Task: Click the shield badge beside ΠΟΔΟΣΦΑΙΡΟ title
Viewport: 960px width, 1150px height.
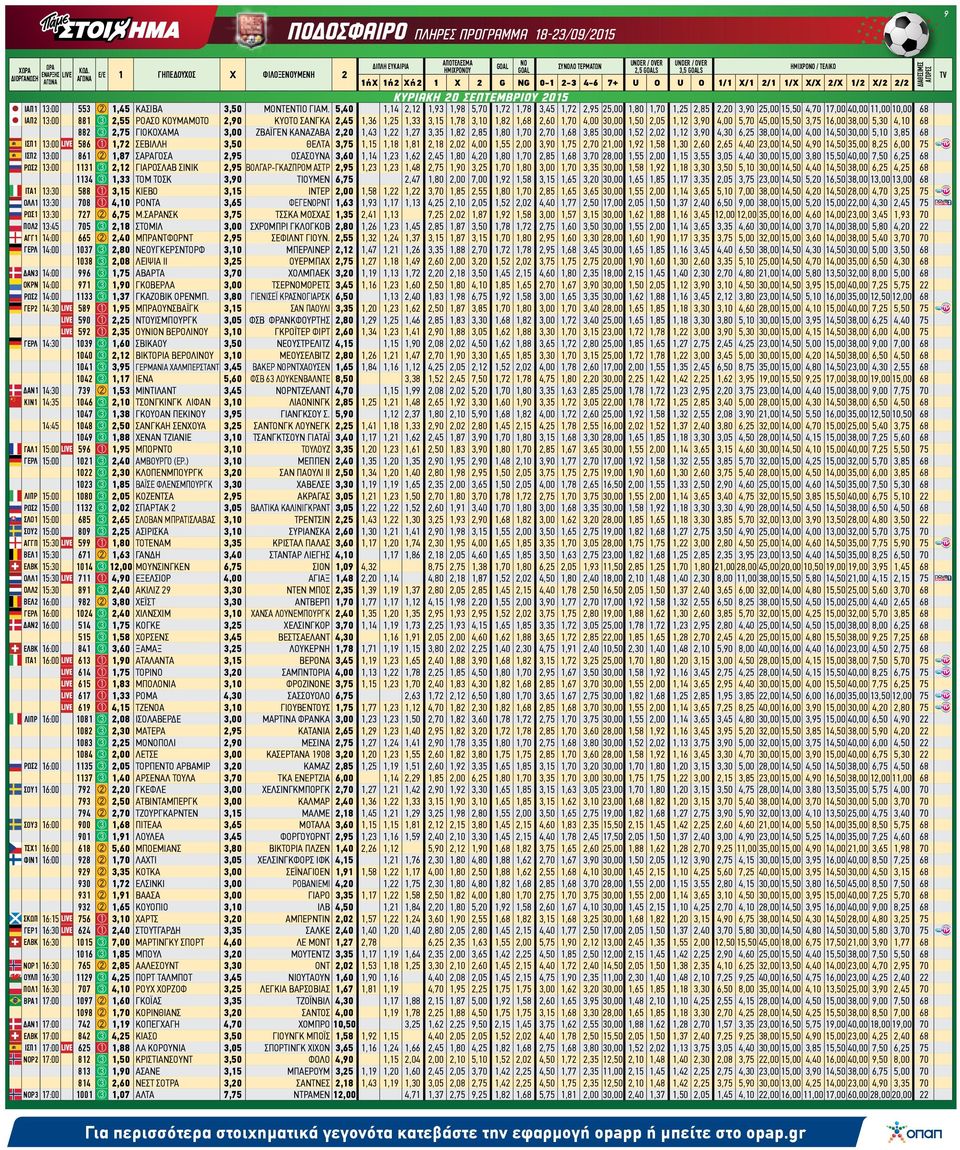Action: tap(252, 30)
